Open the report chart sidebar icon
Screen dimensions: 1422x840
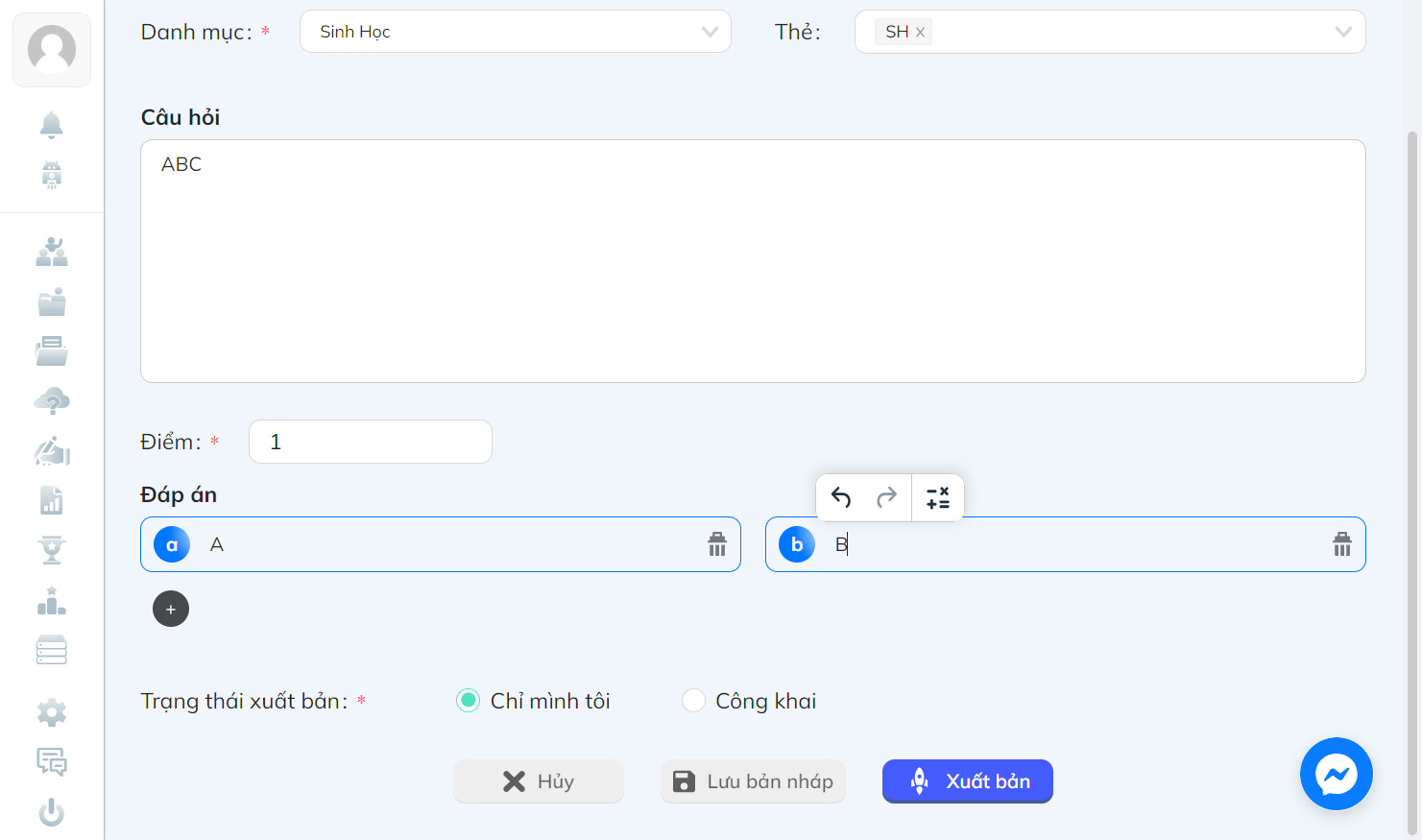point(52,501)
